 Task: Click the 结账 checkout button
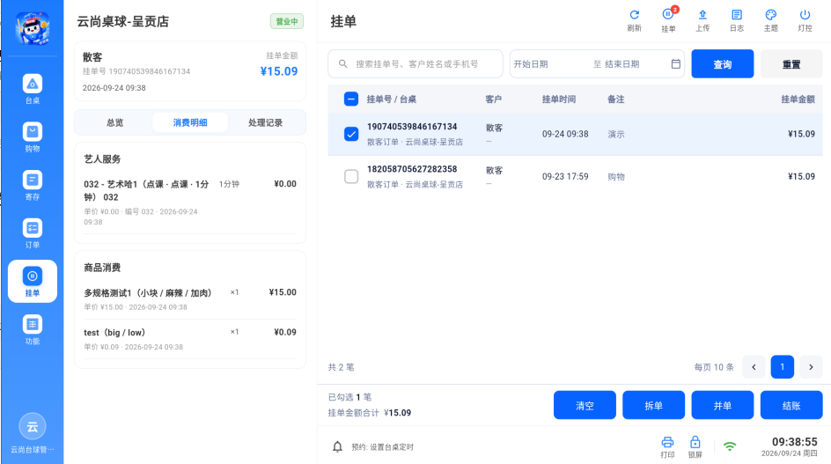(x=791, y=405)
